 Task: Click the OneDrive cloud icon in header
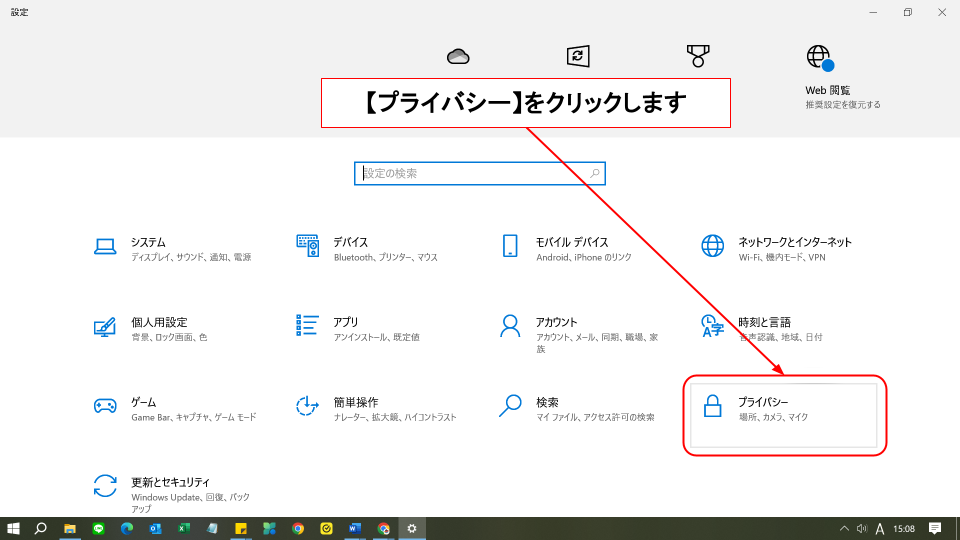click(x=458, y=56)
